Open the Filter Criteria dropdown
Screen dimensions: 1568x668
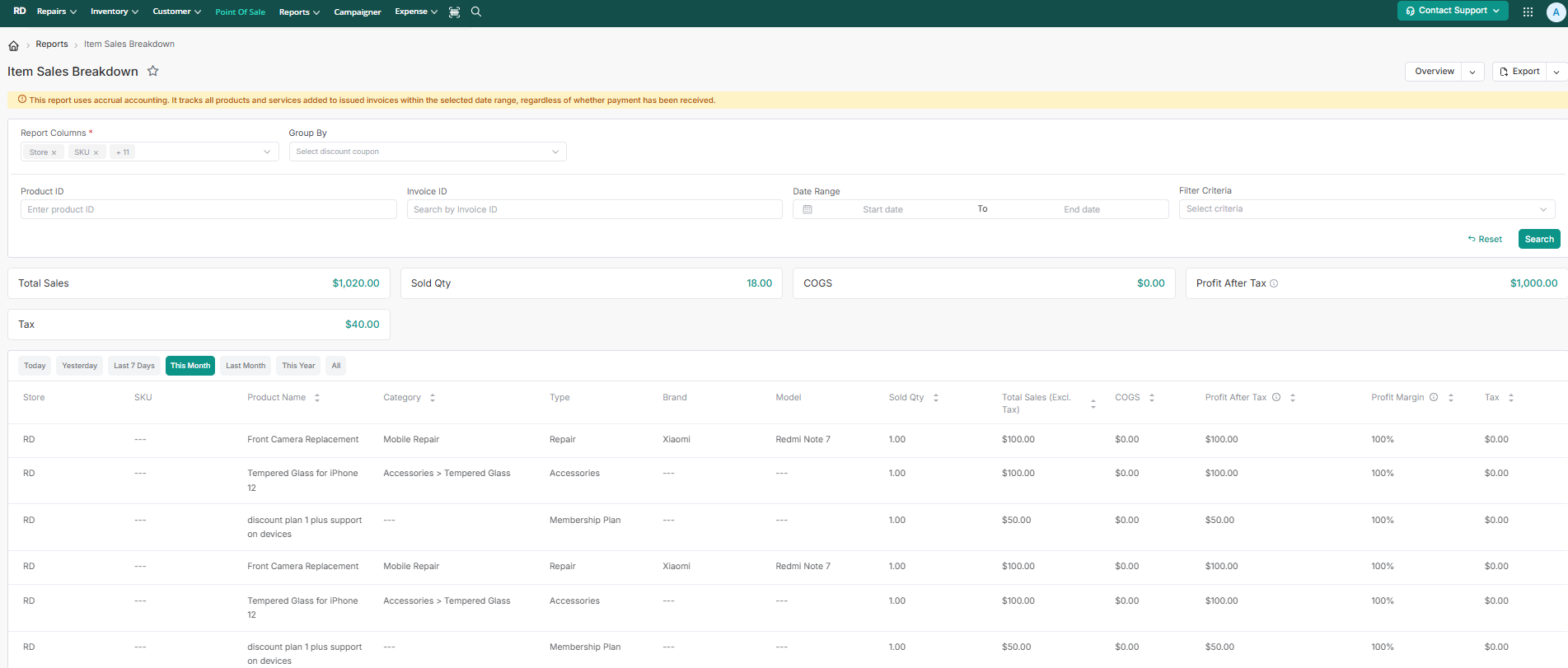[x=1367, y=209]
